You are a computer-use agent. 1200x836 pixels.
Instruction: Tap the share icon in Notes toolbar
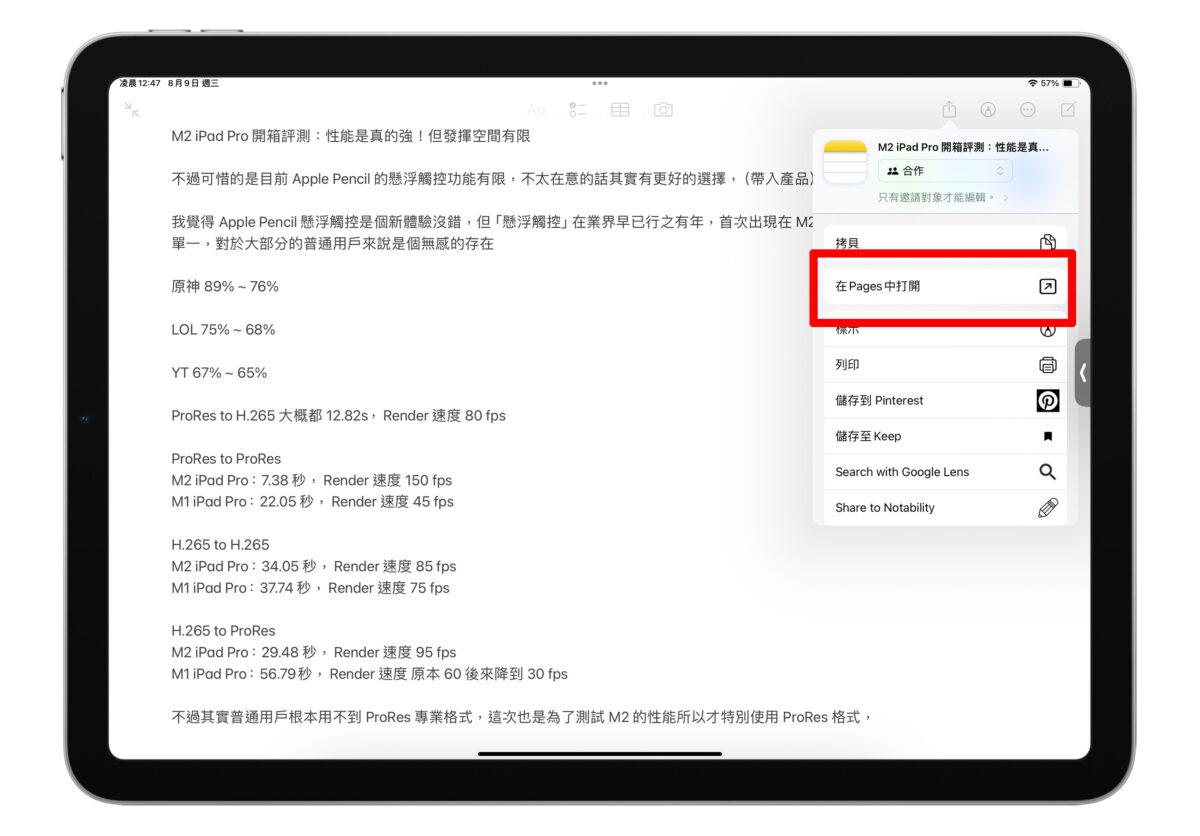pyautogui.click(x=949, y=110)
